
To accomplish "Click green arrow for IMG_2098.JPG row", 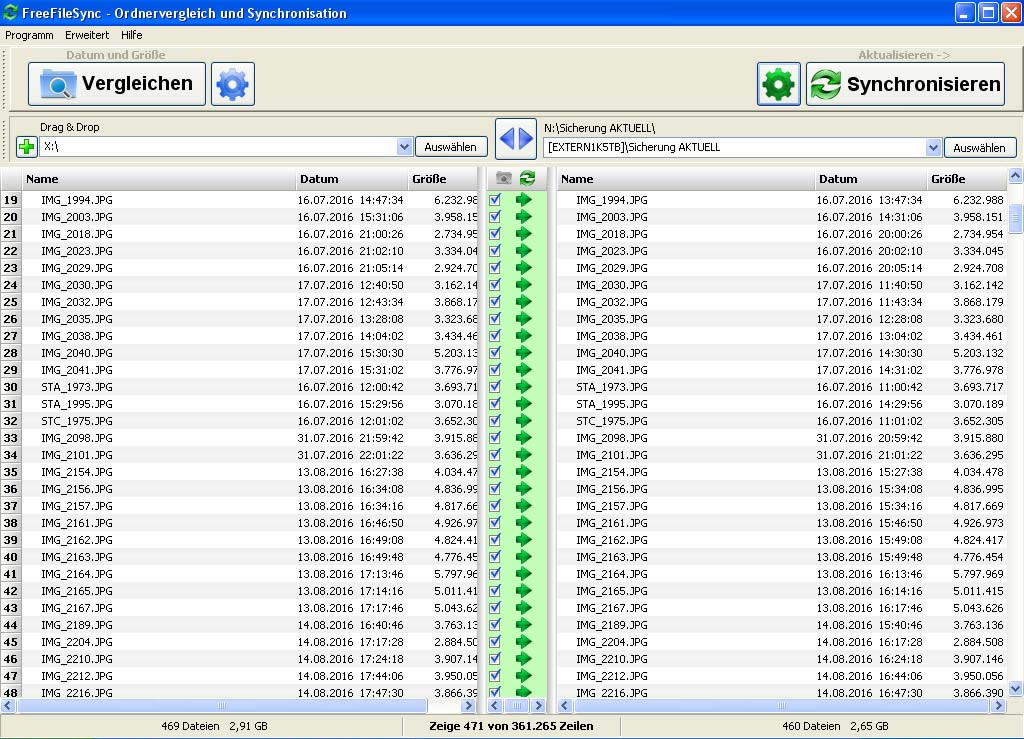I will pyautogui.click(x=524, y=437).
